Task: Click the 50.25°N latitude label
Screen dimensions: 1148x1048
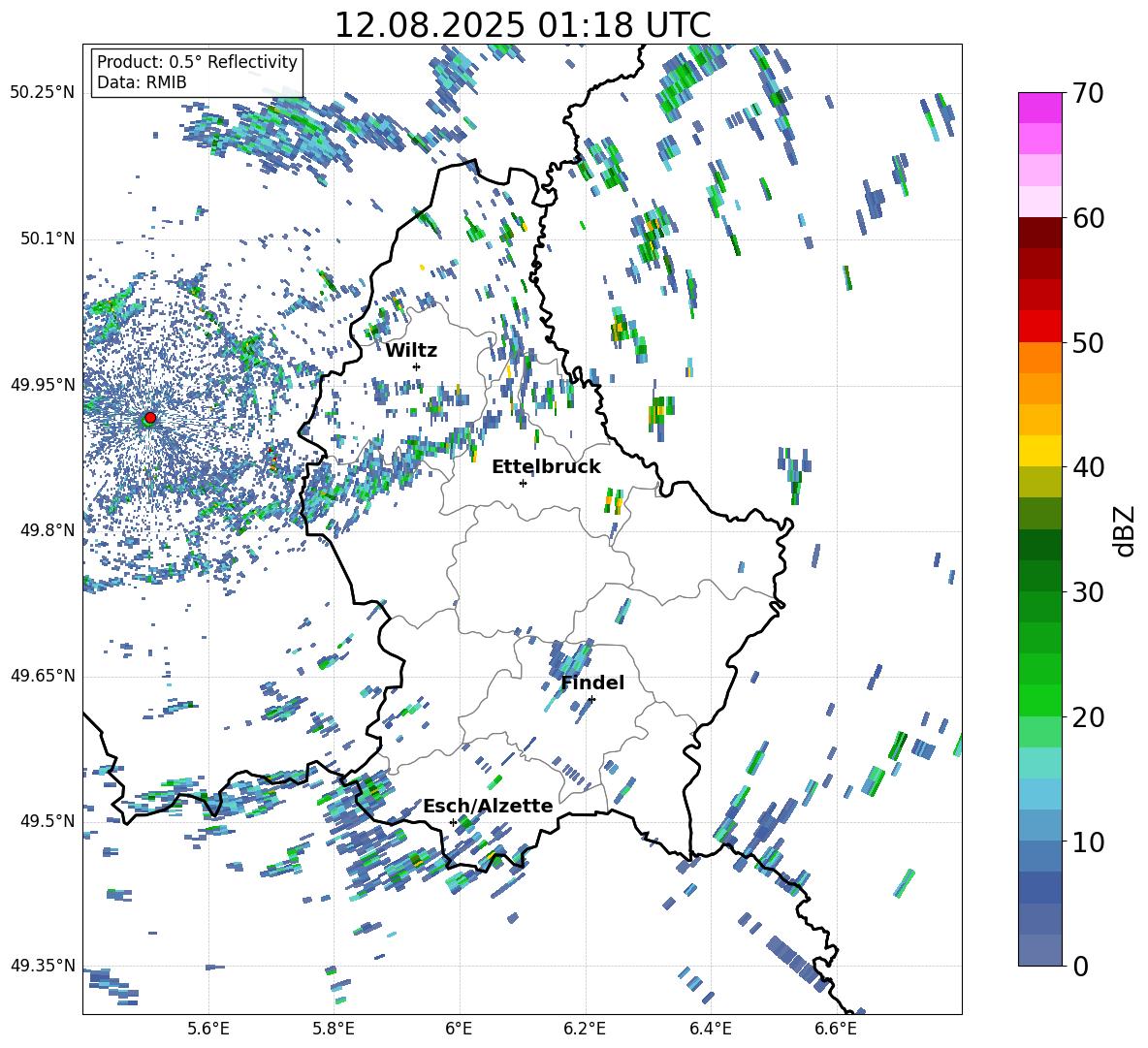Action: pyautogui.click(x=43, y=93)
